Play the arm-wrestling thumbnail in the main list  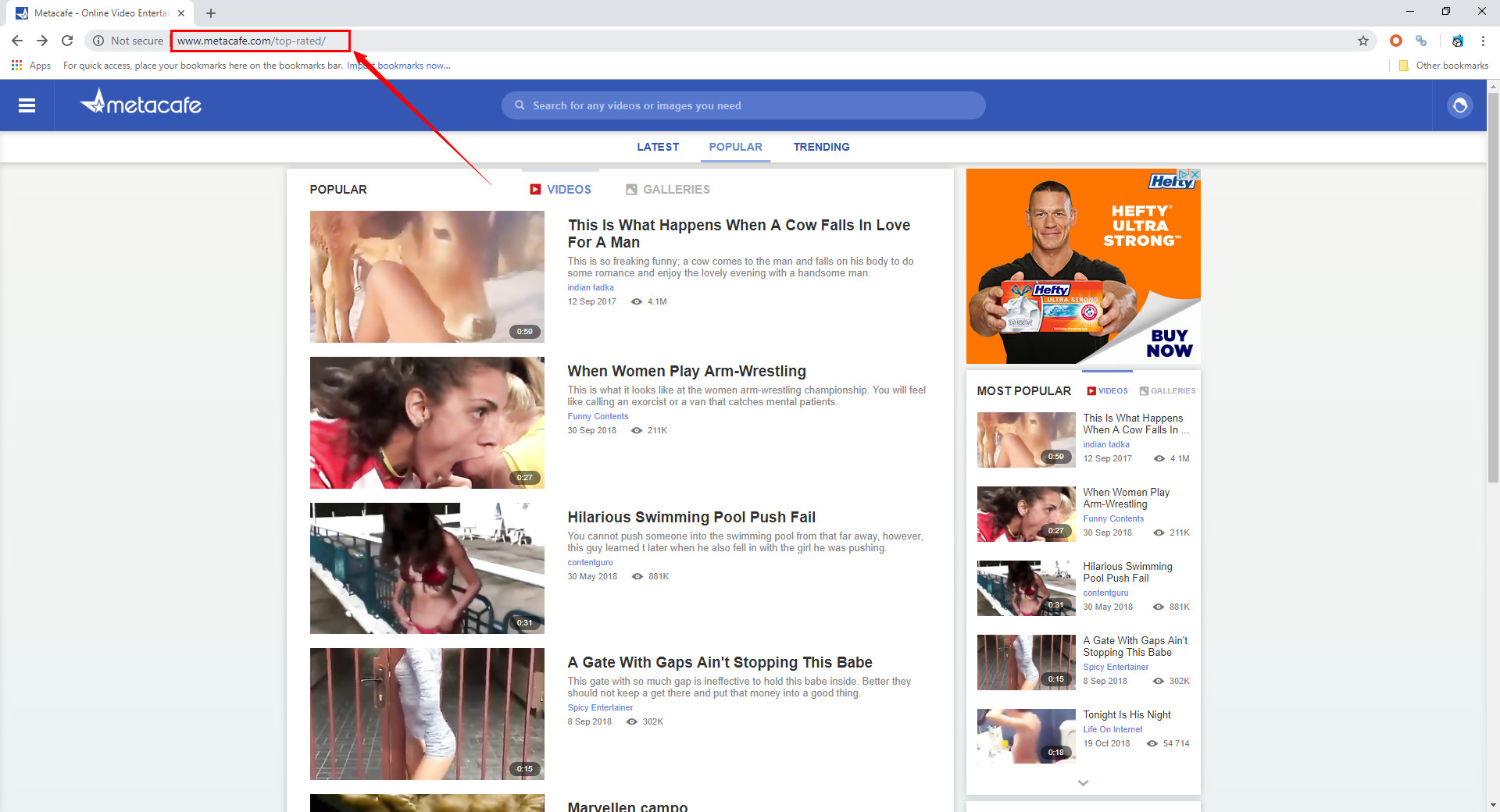pyautogui.click(x=427, y=422)
